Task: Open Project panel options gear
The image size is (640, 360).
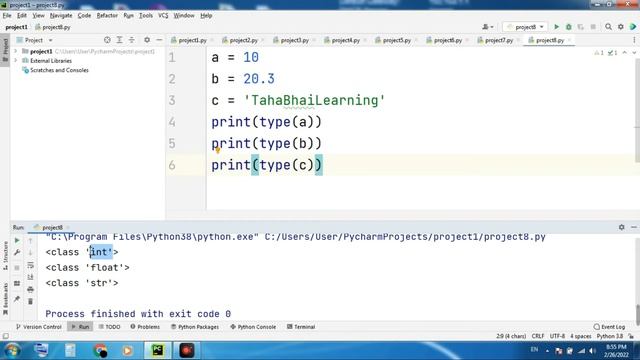Action: coord(147,40)
